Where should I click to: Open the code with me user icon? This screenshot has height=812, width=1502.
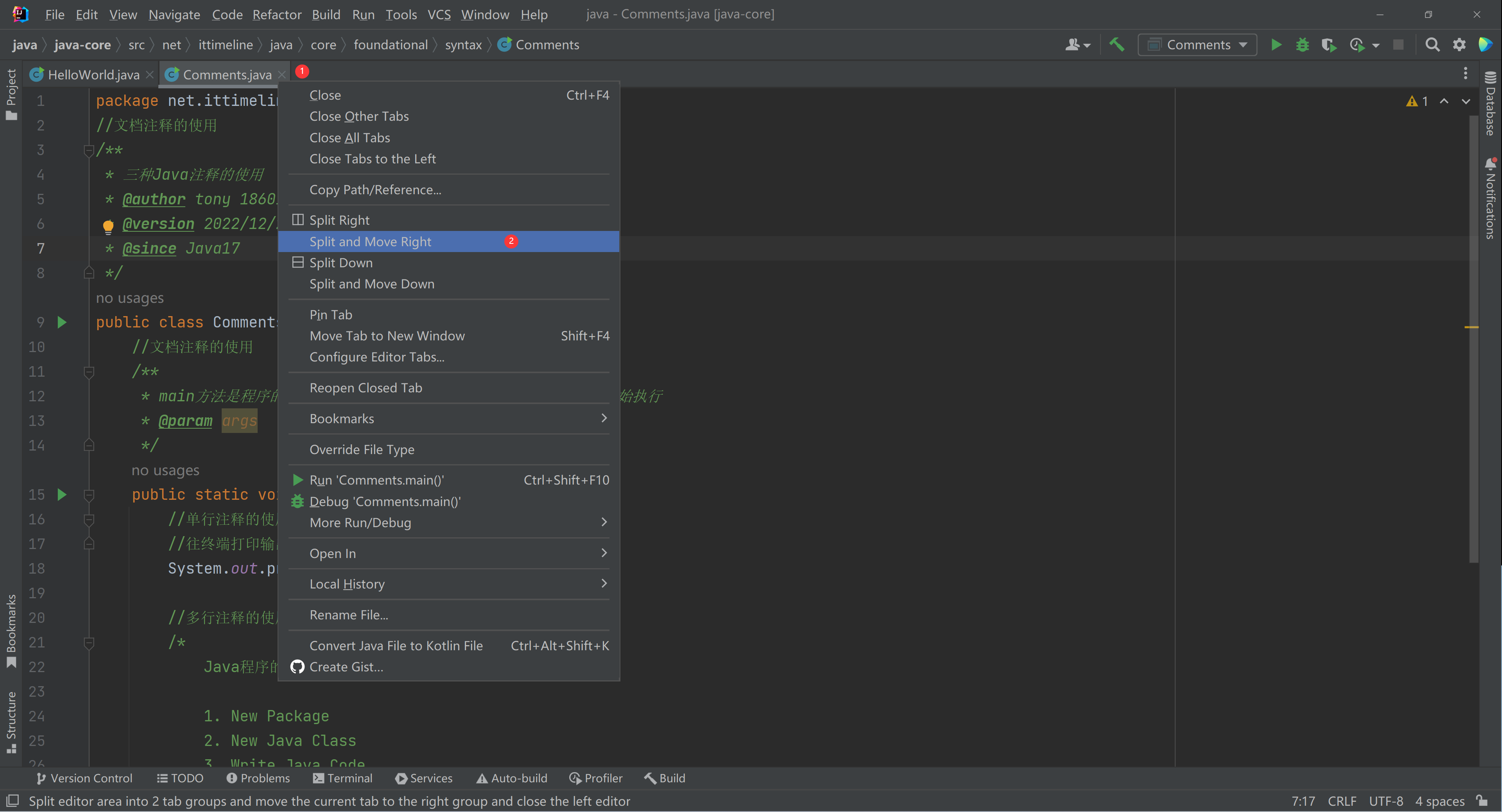point(1072,45)
